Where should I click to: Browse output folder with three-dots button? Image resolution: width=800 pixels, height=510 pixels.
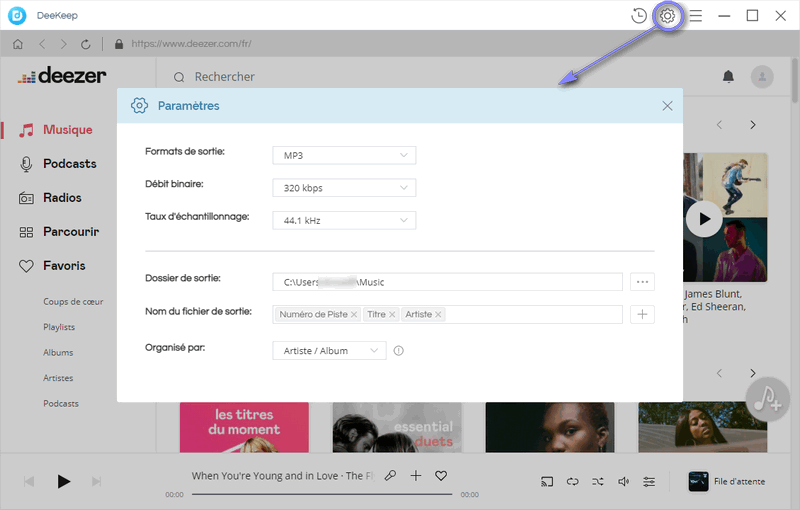tap(642, 282)
